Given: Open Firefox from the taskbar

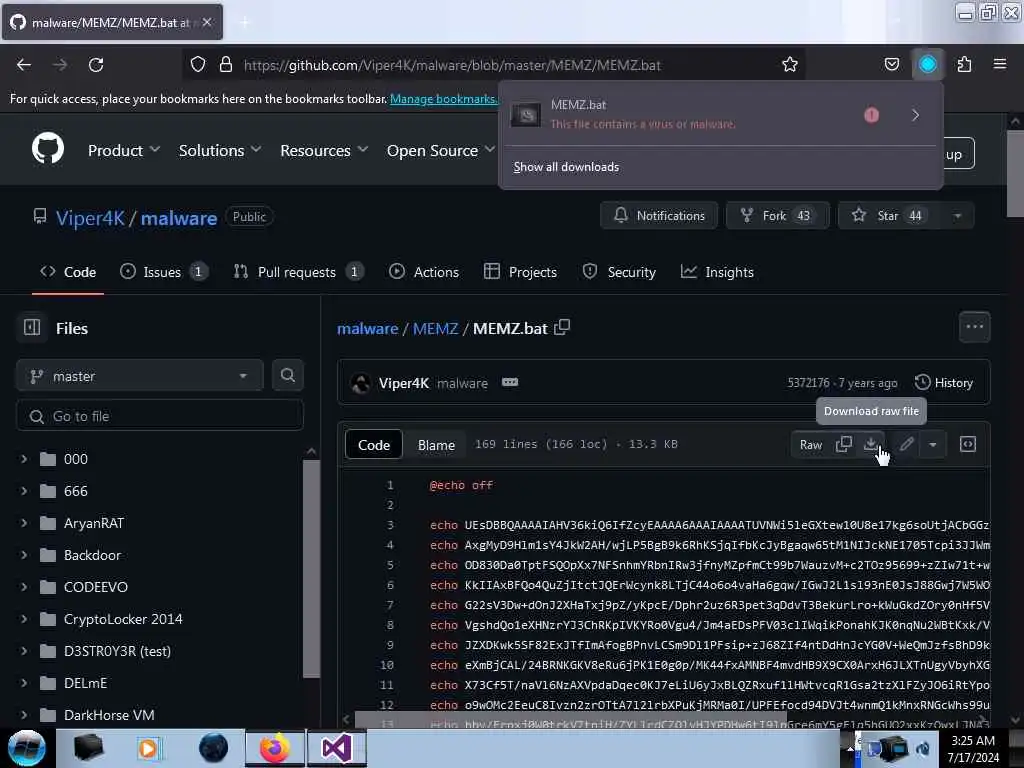Looking at the screenshot, I should click(275, 748).
